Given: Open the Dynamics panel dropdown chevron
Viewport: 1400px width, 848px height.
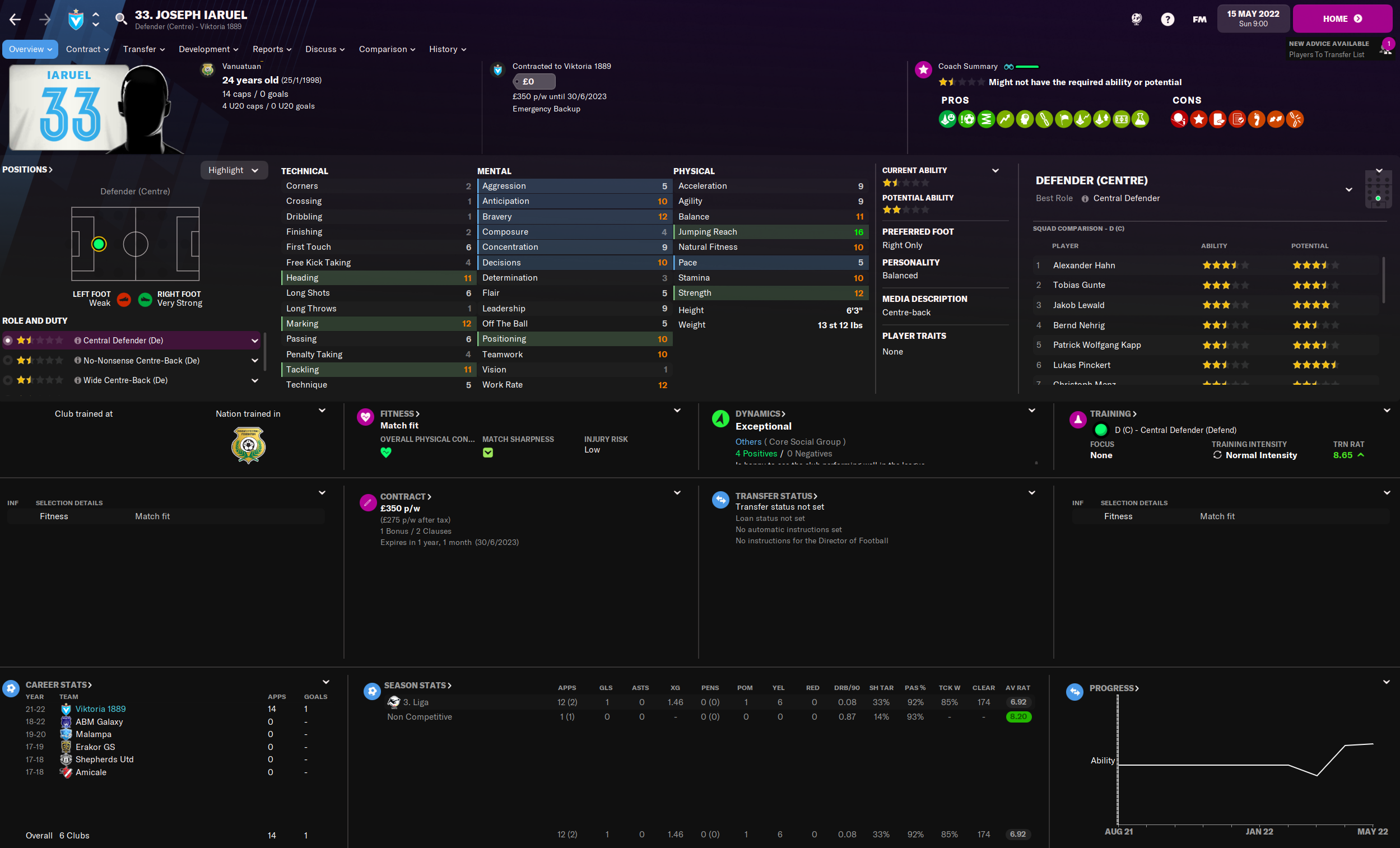Looking at the screenshot, I should click(1032, 411).
